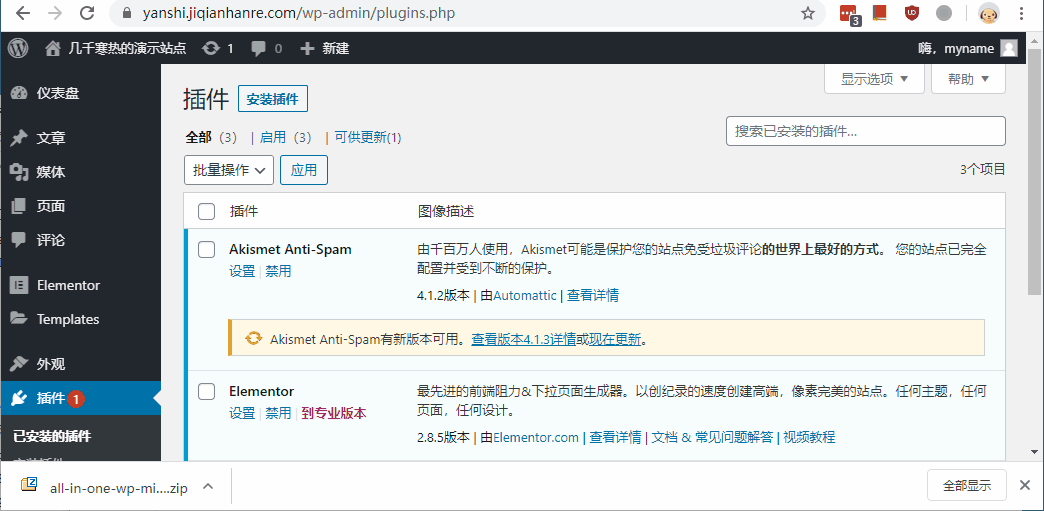Click the padlock site security icon
The height and width of the screenshot is (511, 1044).
[x=128, y=13]
